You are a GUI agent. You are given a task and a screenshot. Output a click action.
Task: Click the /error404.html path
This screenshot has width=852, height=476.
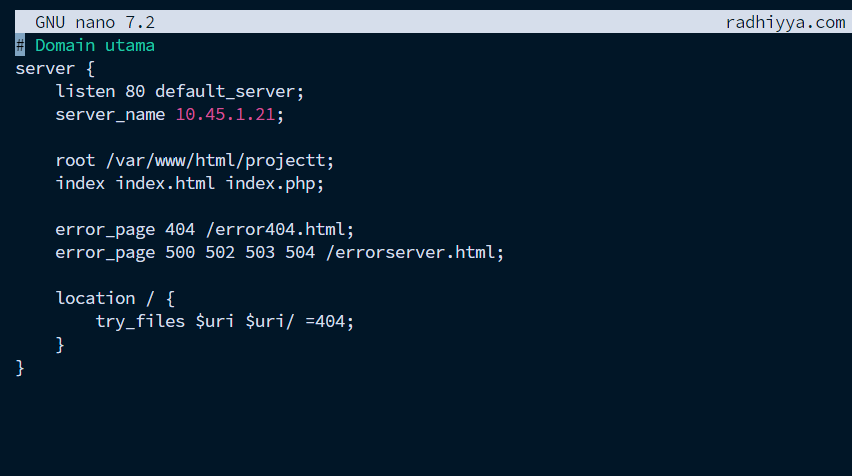tap(278, 229)
